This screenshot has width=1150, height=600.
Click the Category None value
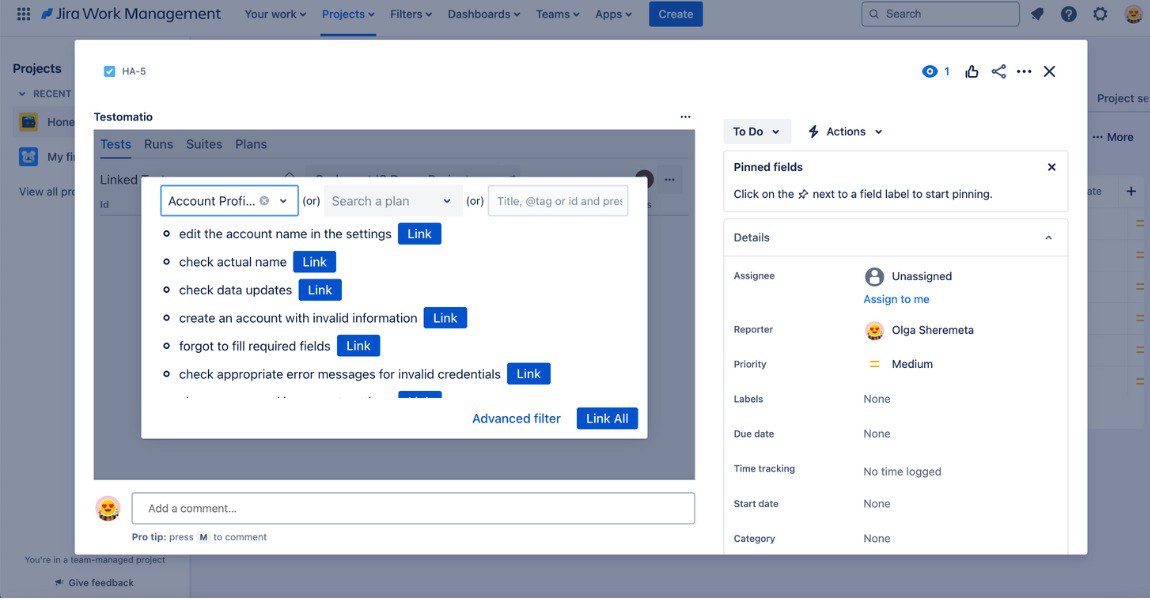tap(876, 538)
